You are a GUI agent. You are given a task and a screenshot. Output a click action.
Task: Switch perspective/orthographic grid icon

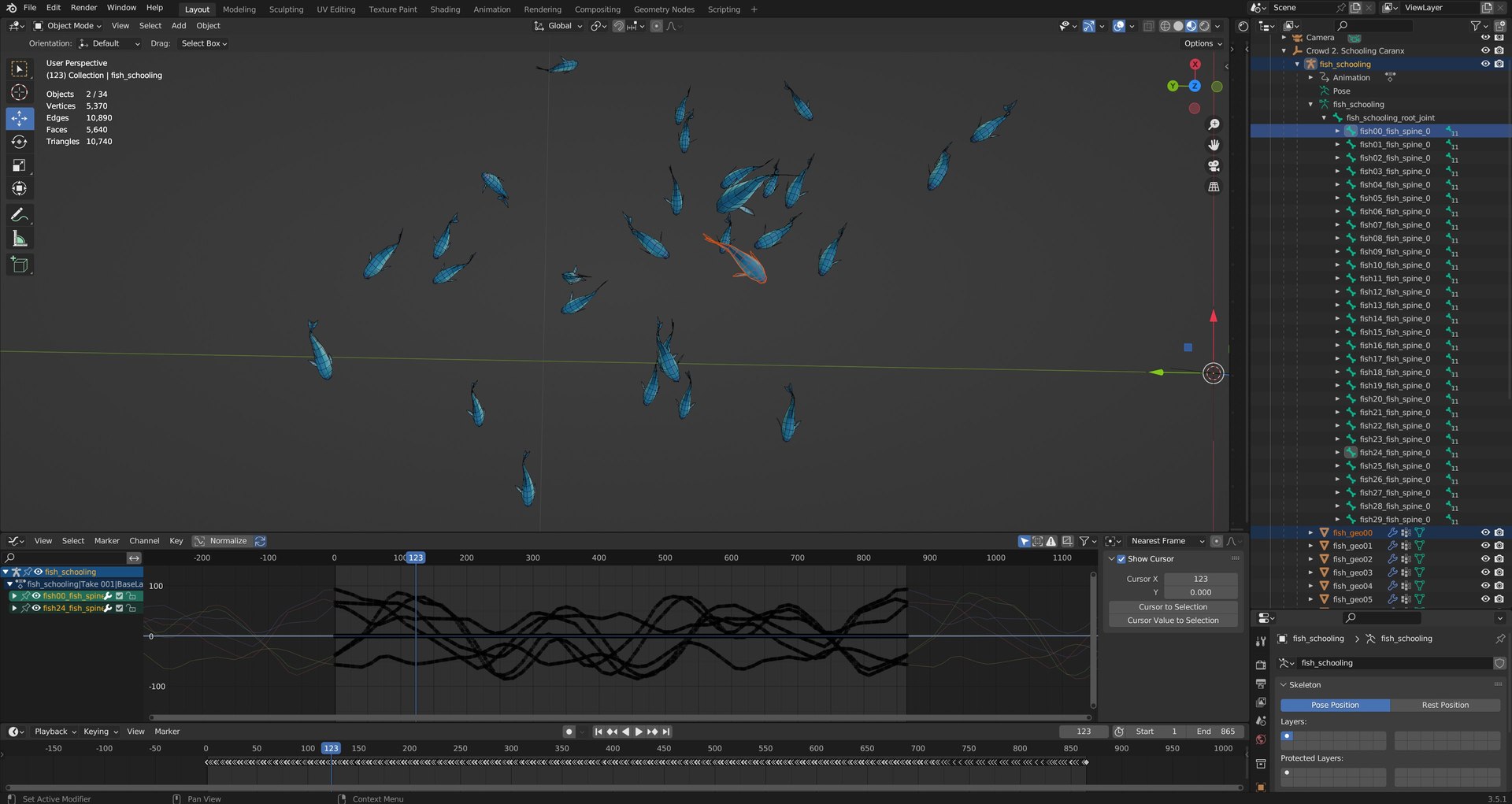pyautogui.click(x=1214, y=187)
